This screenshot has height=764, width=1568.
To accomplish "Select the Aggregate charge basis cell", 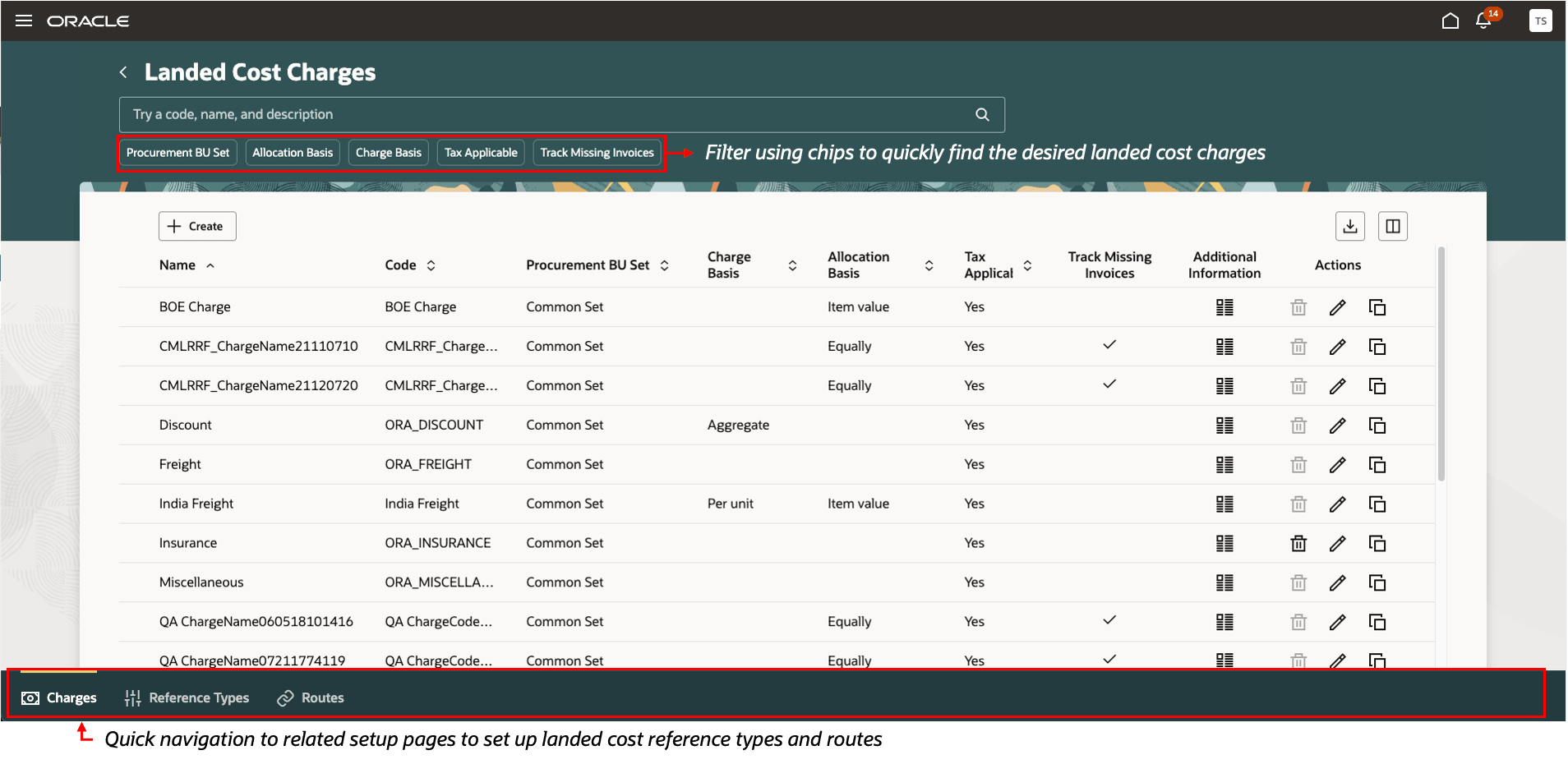I will (739, 426).
